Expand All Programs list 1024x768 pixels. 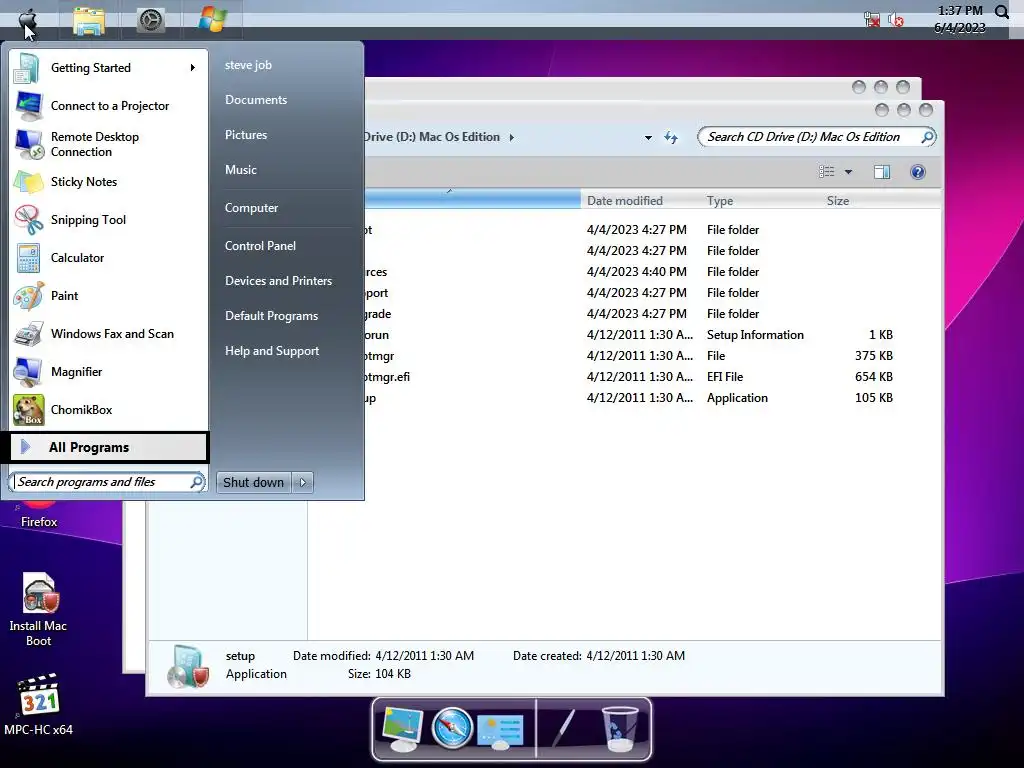[x=108, y=447]
